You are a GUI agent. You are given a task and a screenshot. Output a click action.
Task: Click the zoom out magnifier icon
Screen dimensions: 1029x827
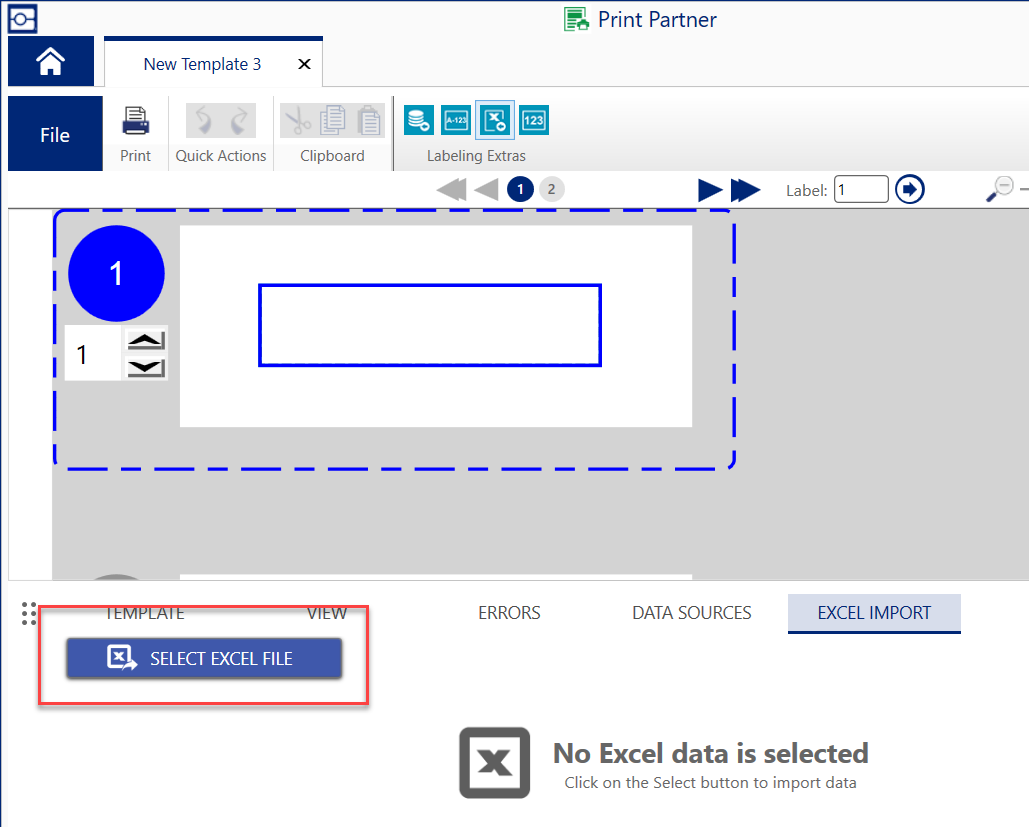pyautogui.click(x=999, y=188)
